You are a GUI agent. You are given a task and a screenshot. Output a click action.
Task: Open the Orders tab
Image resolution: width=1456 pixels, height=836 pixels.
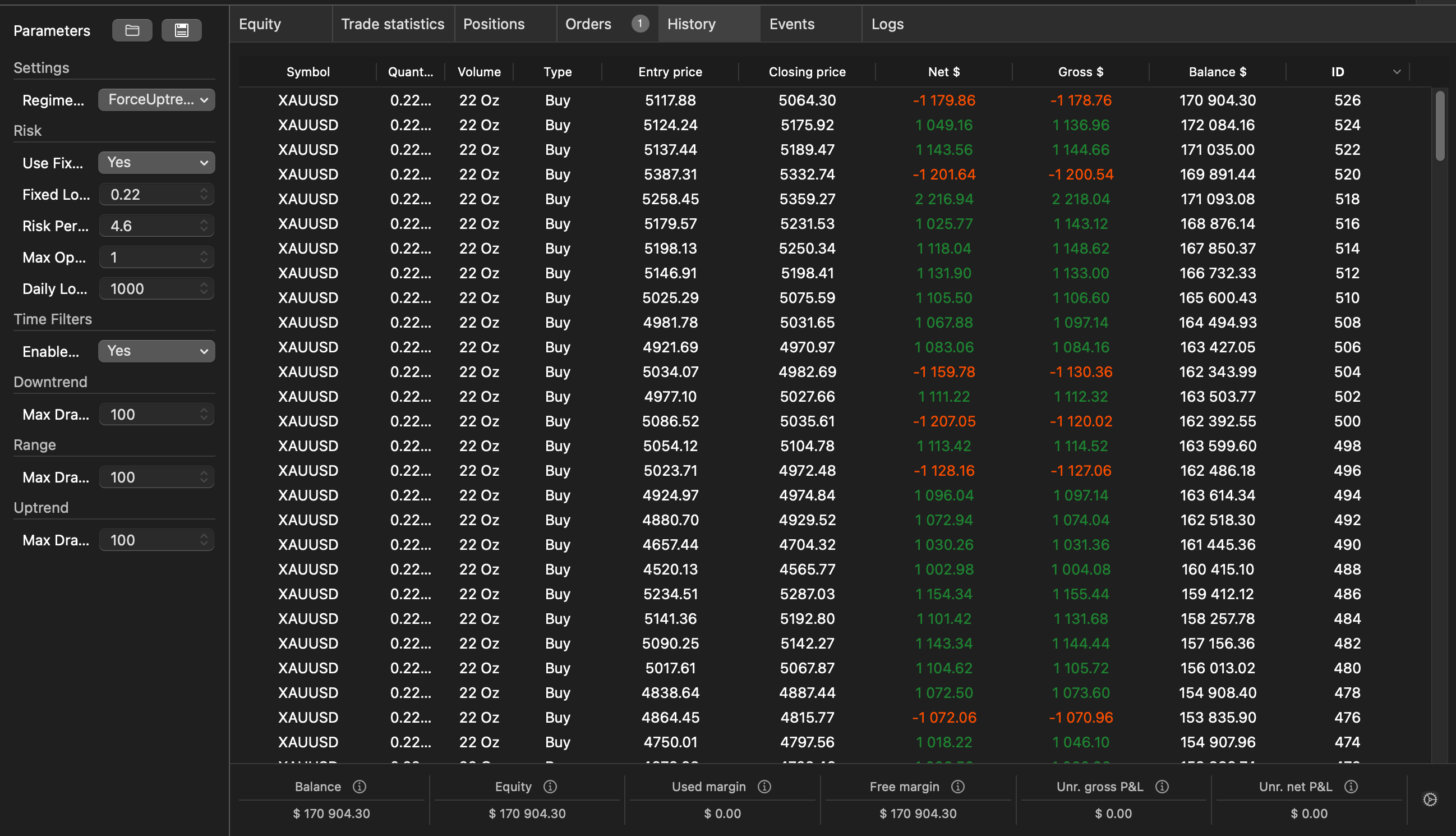tap(588, 24)
